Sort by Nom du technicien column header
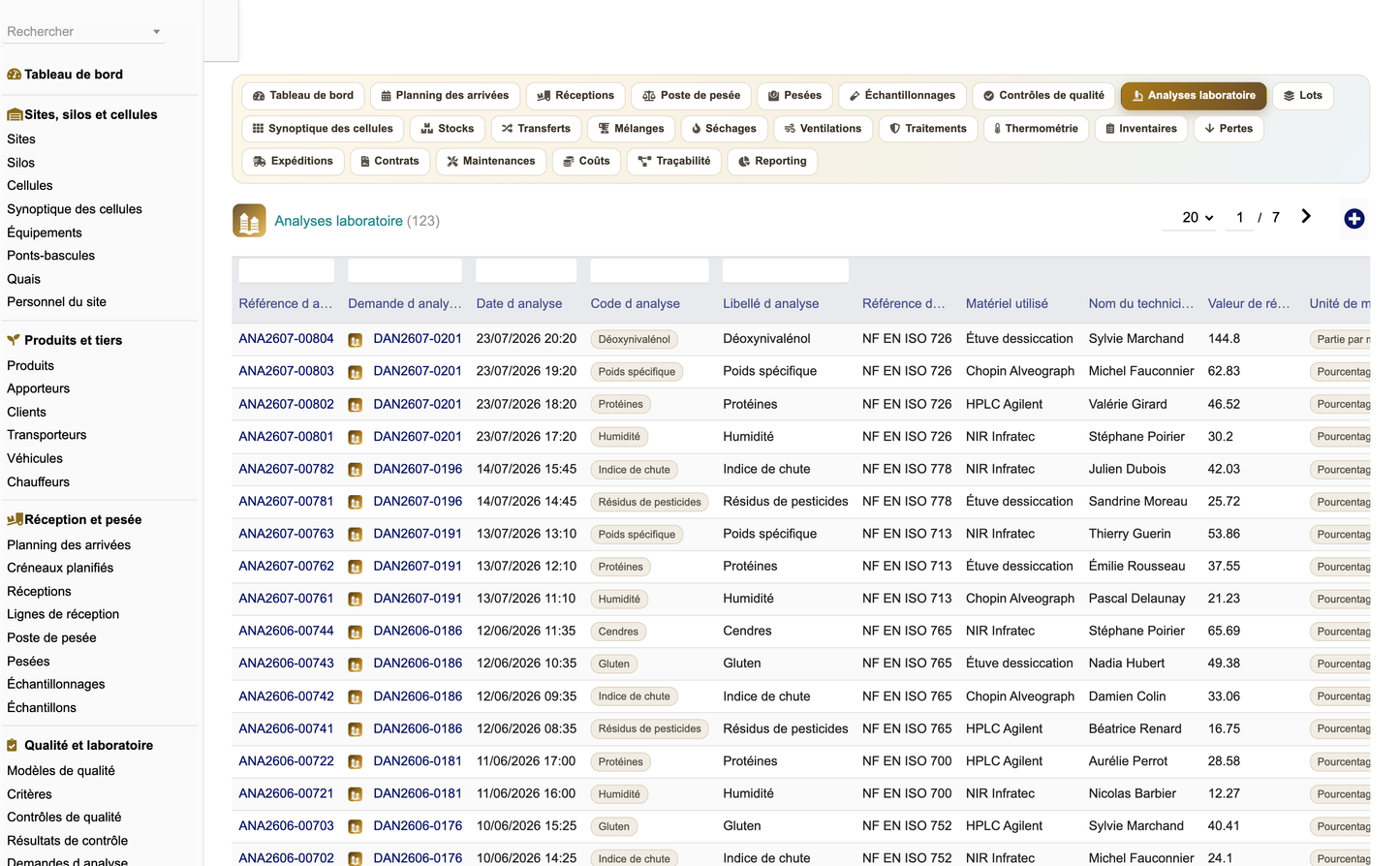The width and height of the screenshot is (1400, 866). click(x=1140, y=303)
